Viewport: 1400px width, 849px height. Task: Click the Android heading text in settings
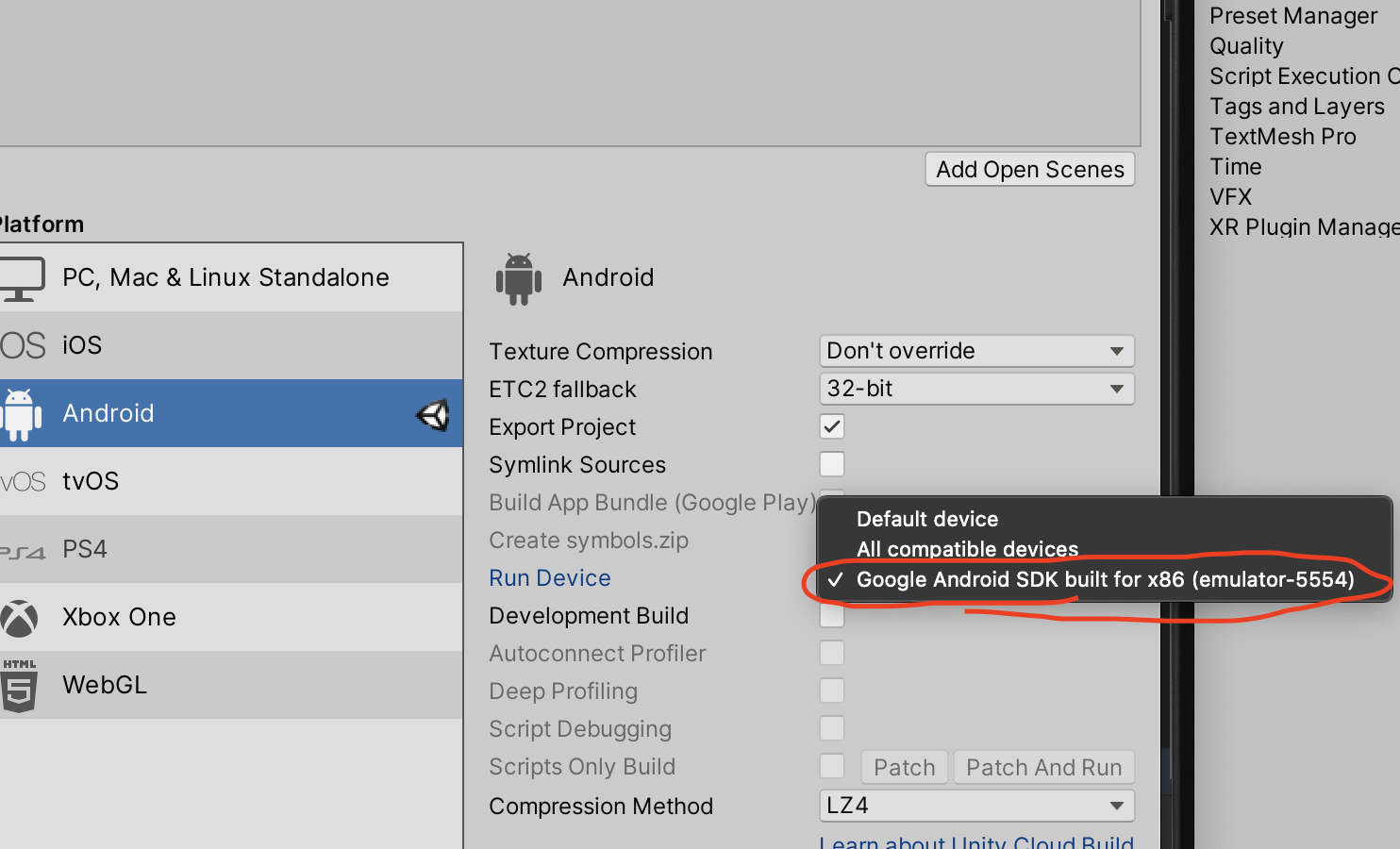click(608, 277)
